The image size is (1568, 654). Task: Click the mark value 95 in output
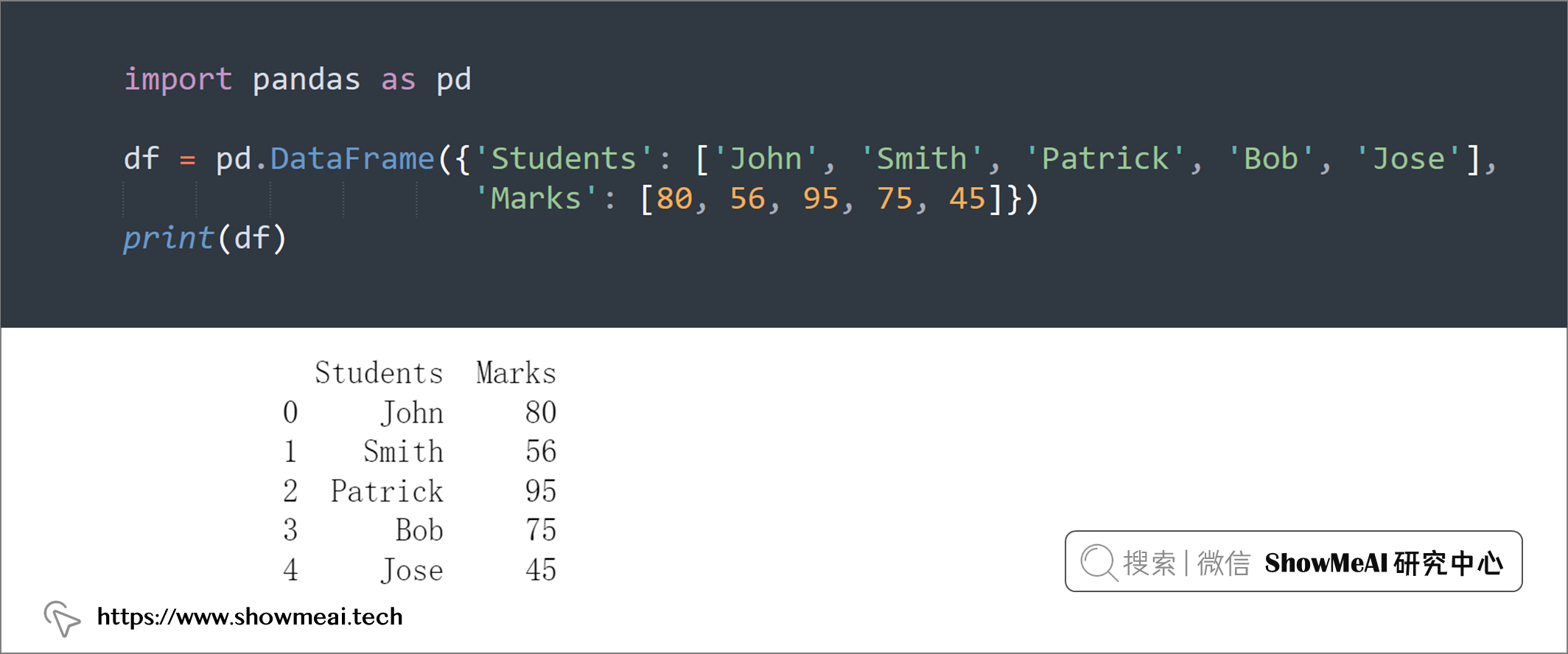coord(541,491)
